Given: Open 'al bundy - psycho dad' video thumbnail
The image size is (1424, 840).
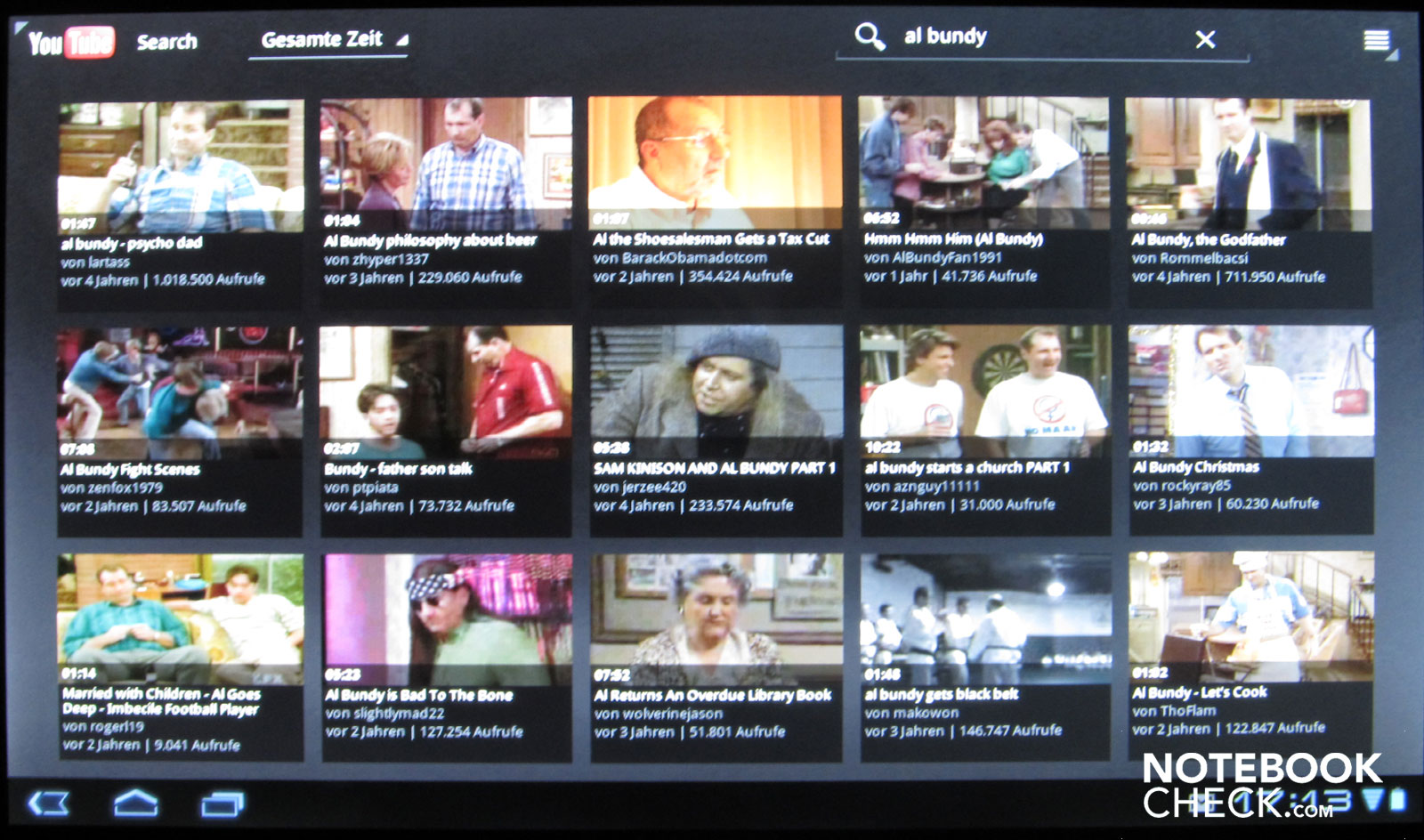Looking at the screenshot, I should point(181,166).
